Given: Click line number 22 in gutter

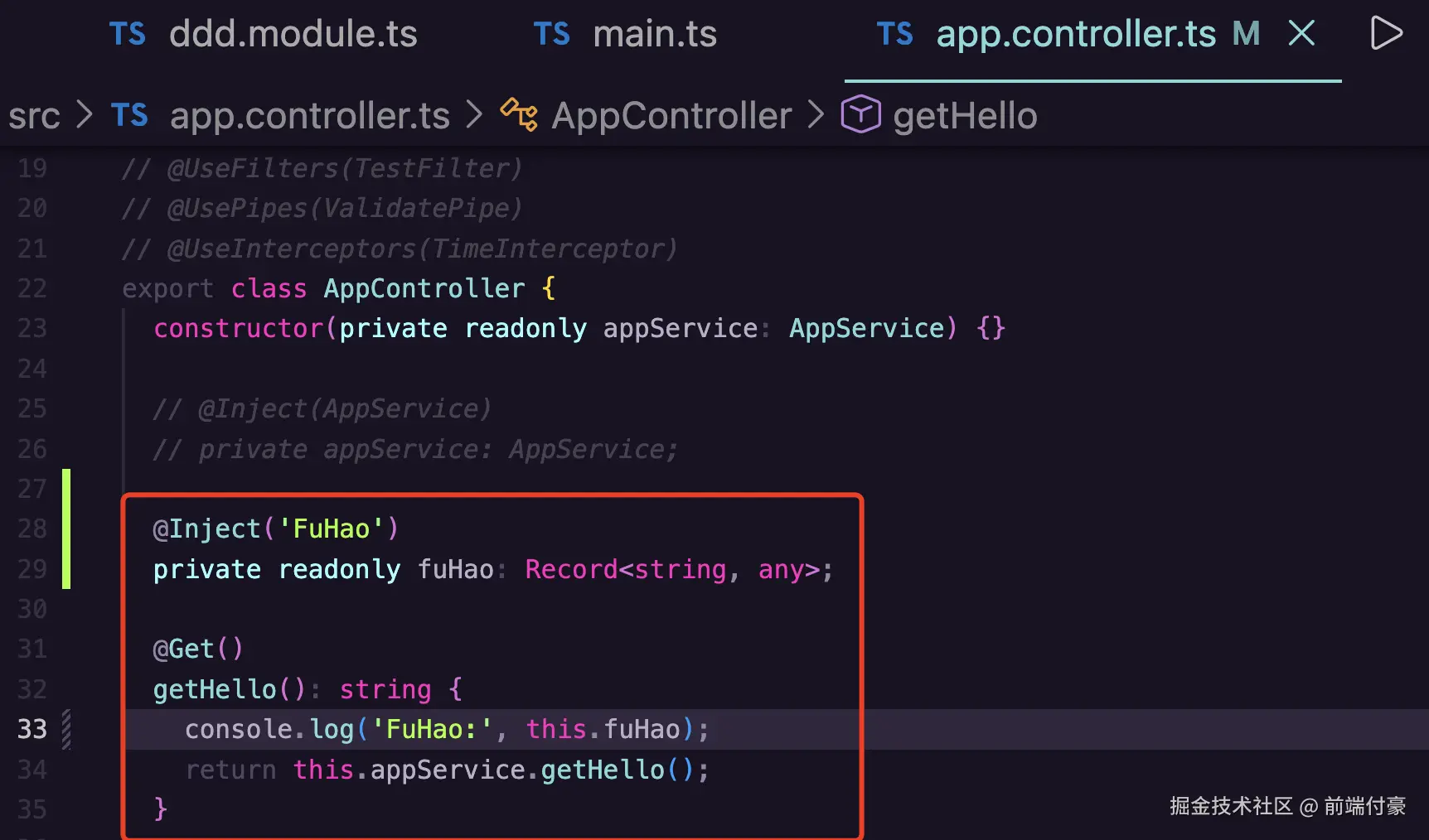Looking at the screenshot, I should [x=32, y=288].
